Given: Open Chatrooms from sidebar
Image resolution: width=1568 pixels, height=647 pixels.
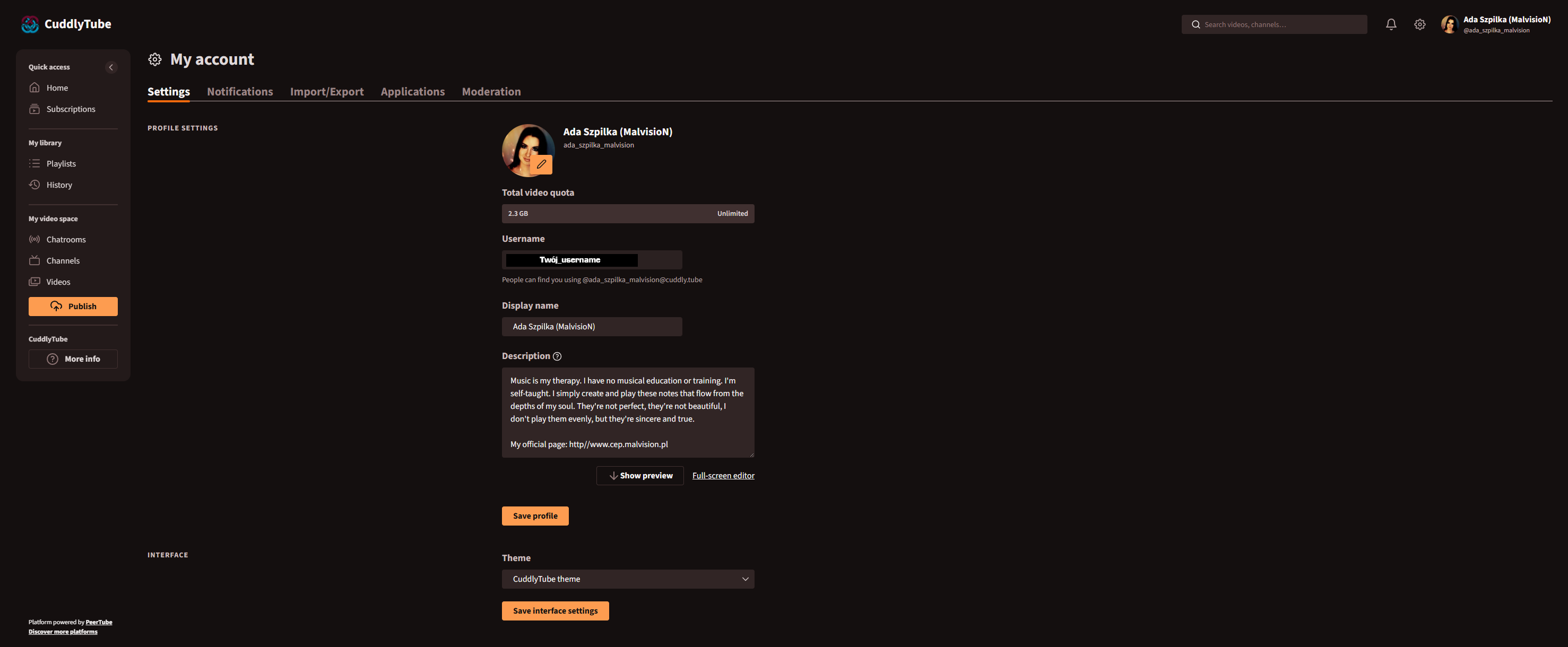Looking at the screenshot, I should 66,240.
